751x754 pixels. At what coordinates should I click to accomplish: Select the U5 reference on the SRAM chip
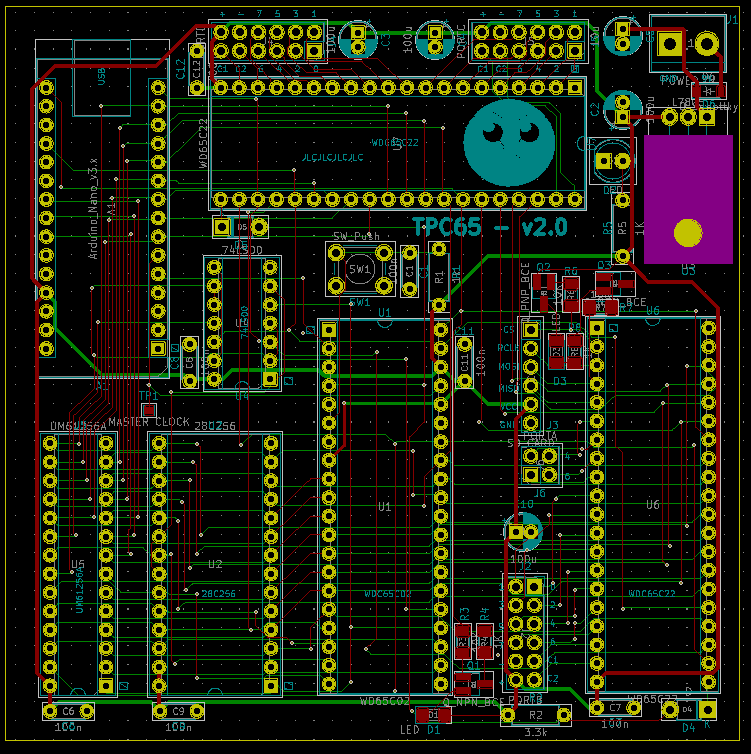coord(78,564)
